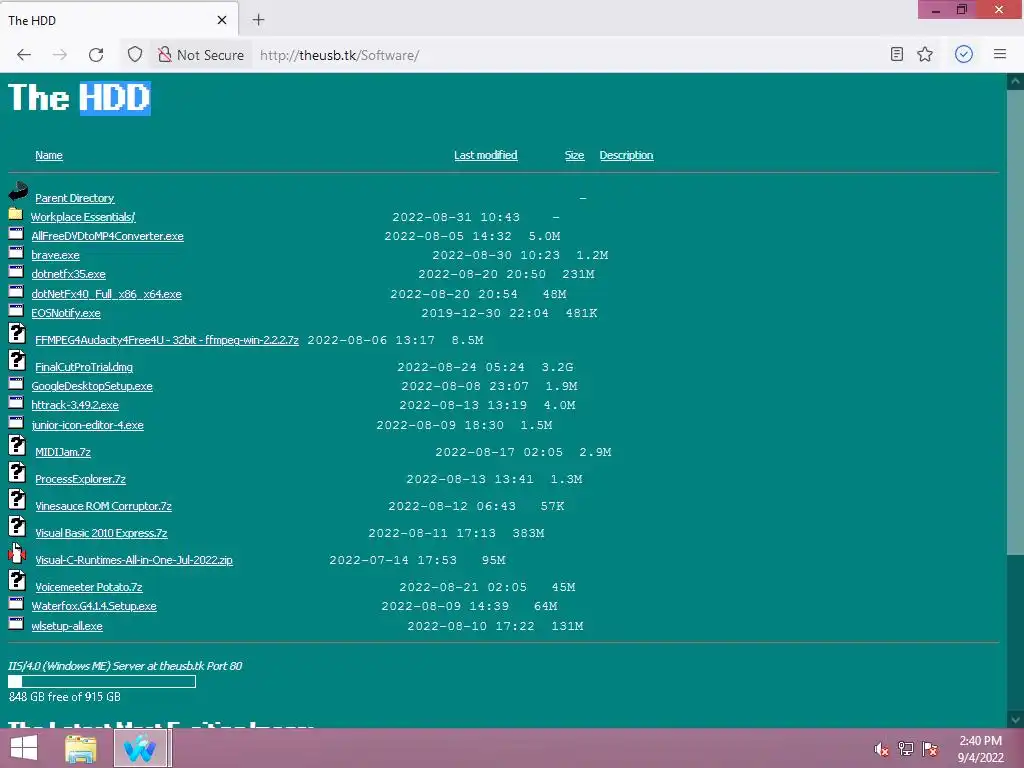
Task: Click the icon beside dotnetfx35.exe
Action: tap(16, 271)
